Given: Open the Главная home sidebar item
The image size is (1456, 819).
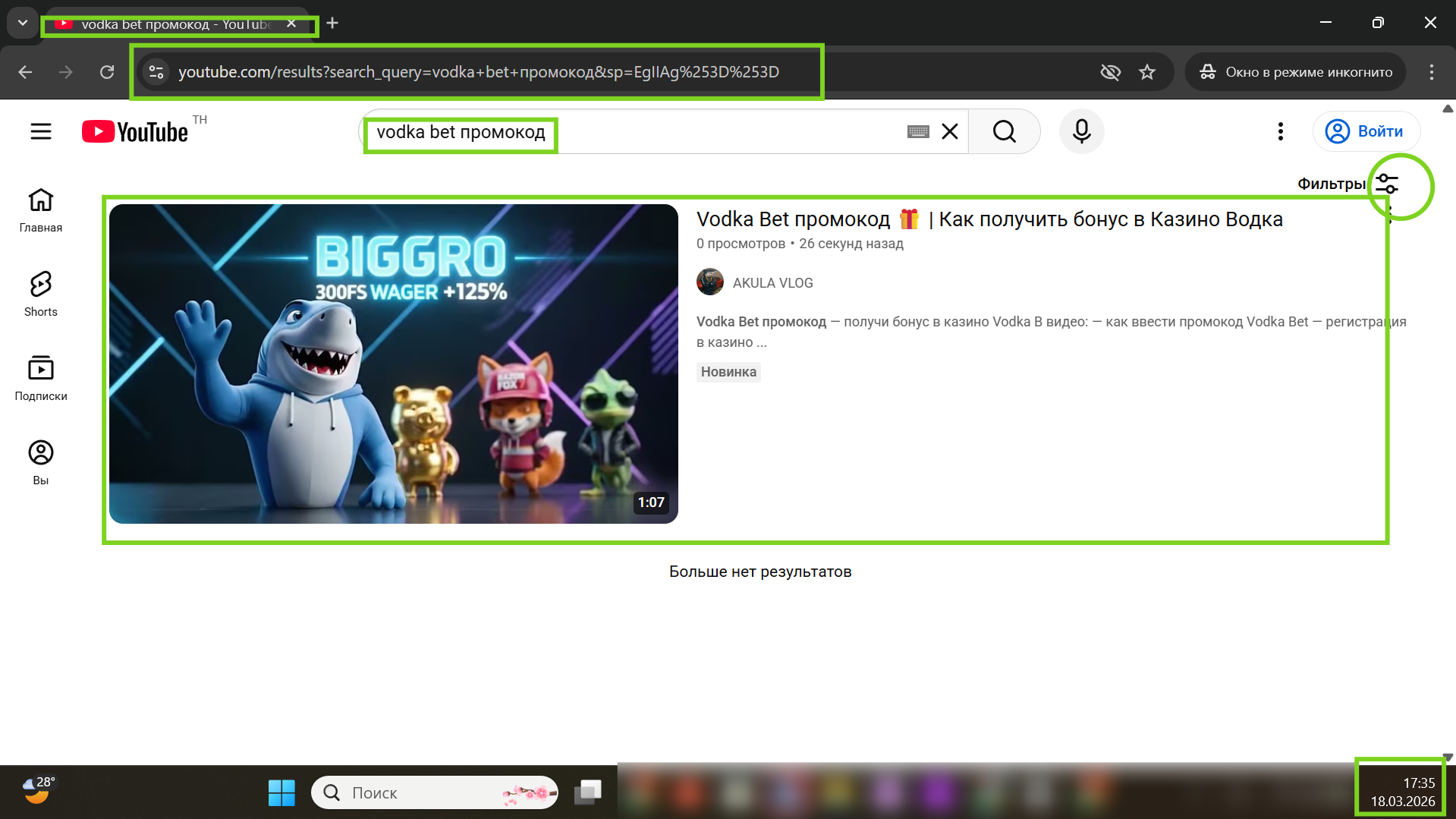Looking at the screenshot, I should pos(41,210).
